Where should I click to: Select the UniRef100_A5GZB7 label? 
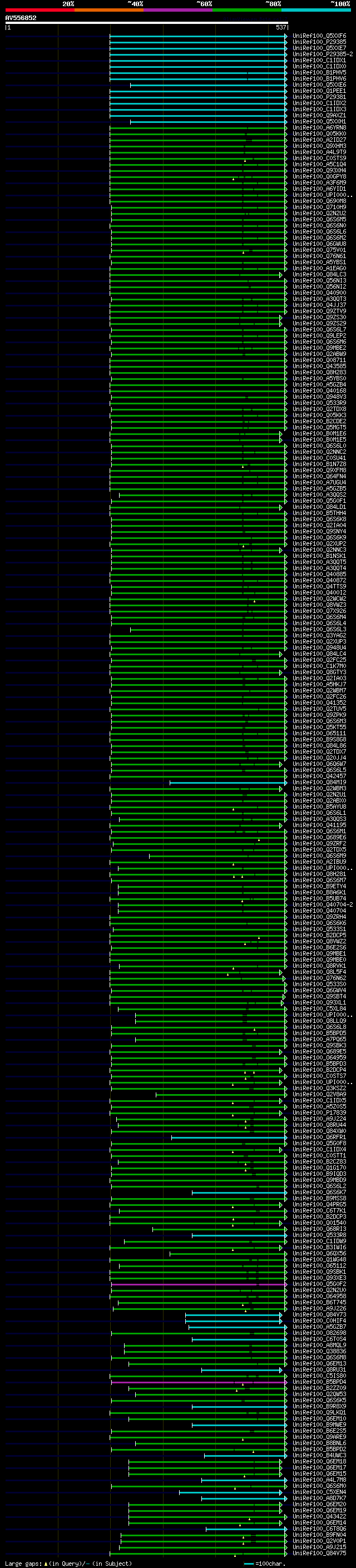click(319, 1327)
